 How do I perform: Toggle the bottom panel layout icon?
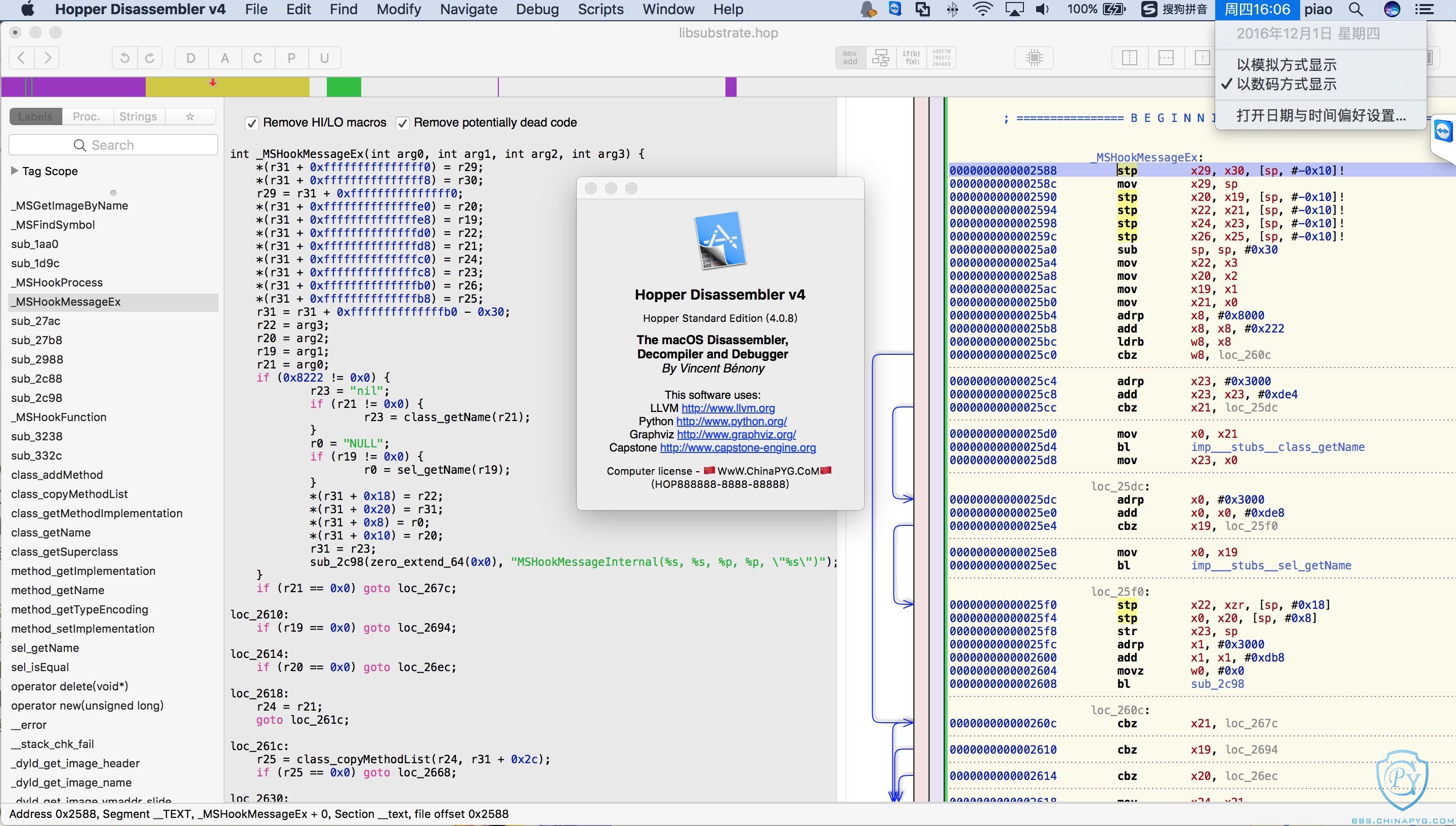[x=1166, y=58]
